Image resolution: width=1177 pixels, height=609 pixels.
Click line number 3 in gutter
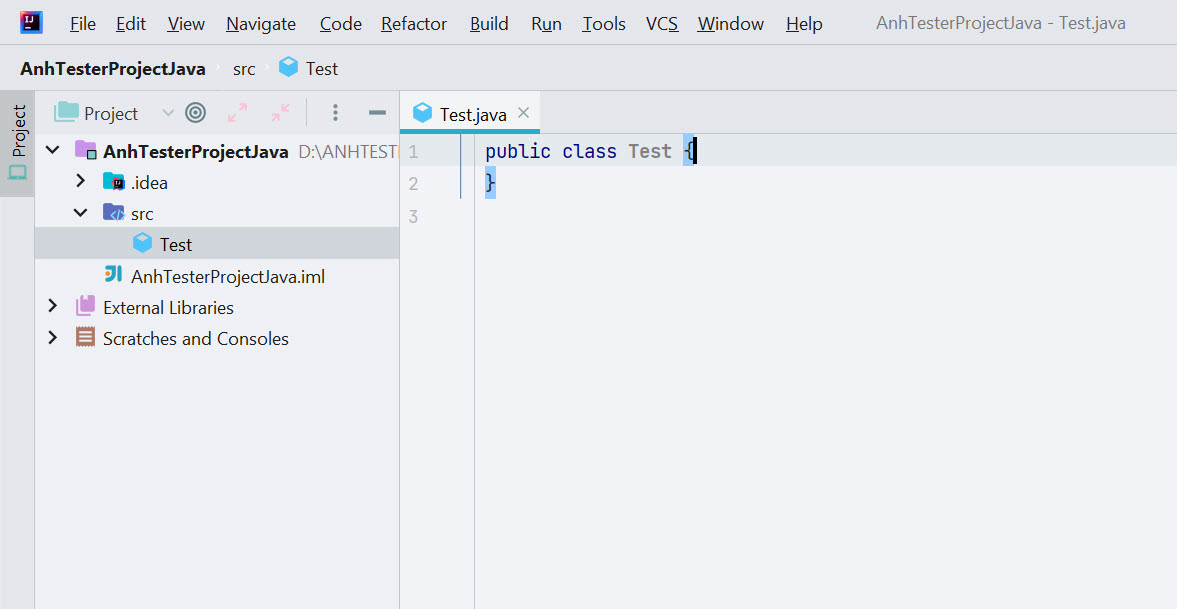click(x=413, y=217)
